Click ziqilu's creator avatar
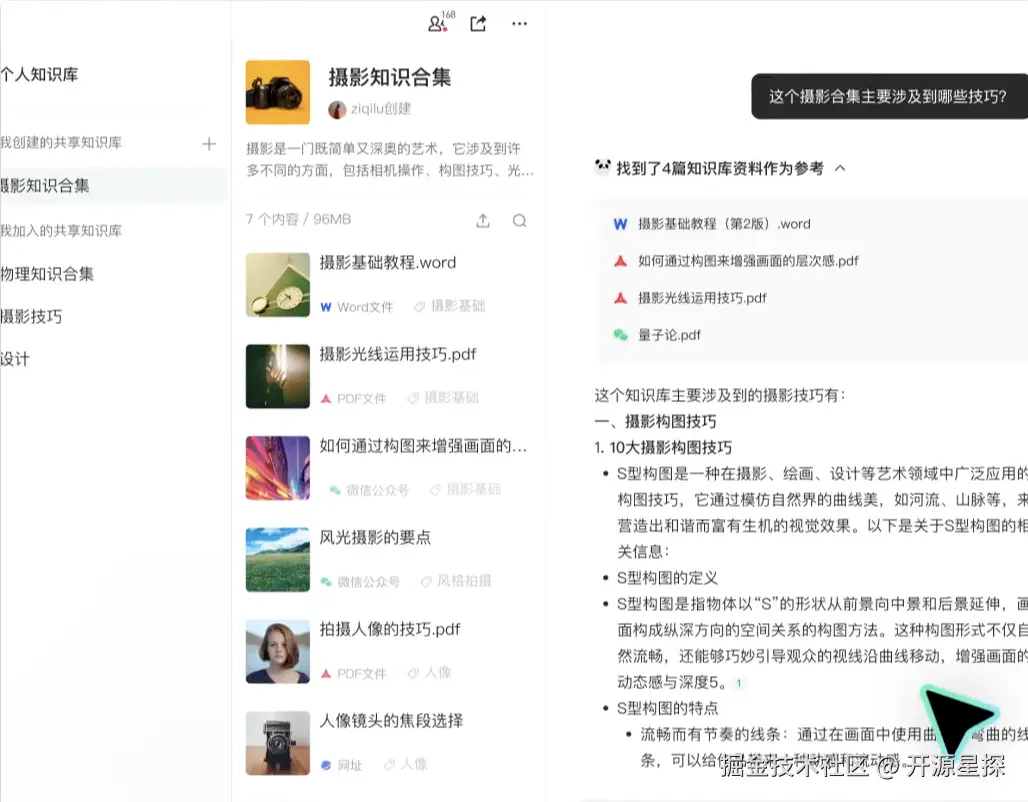 point(339,109)
